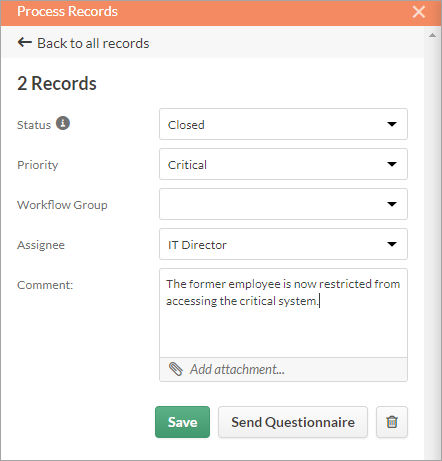442x461 pixels.
Task: Click the Priority dropdown arrow
Action: pos(392,164)
